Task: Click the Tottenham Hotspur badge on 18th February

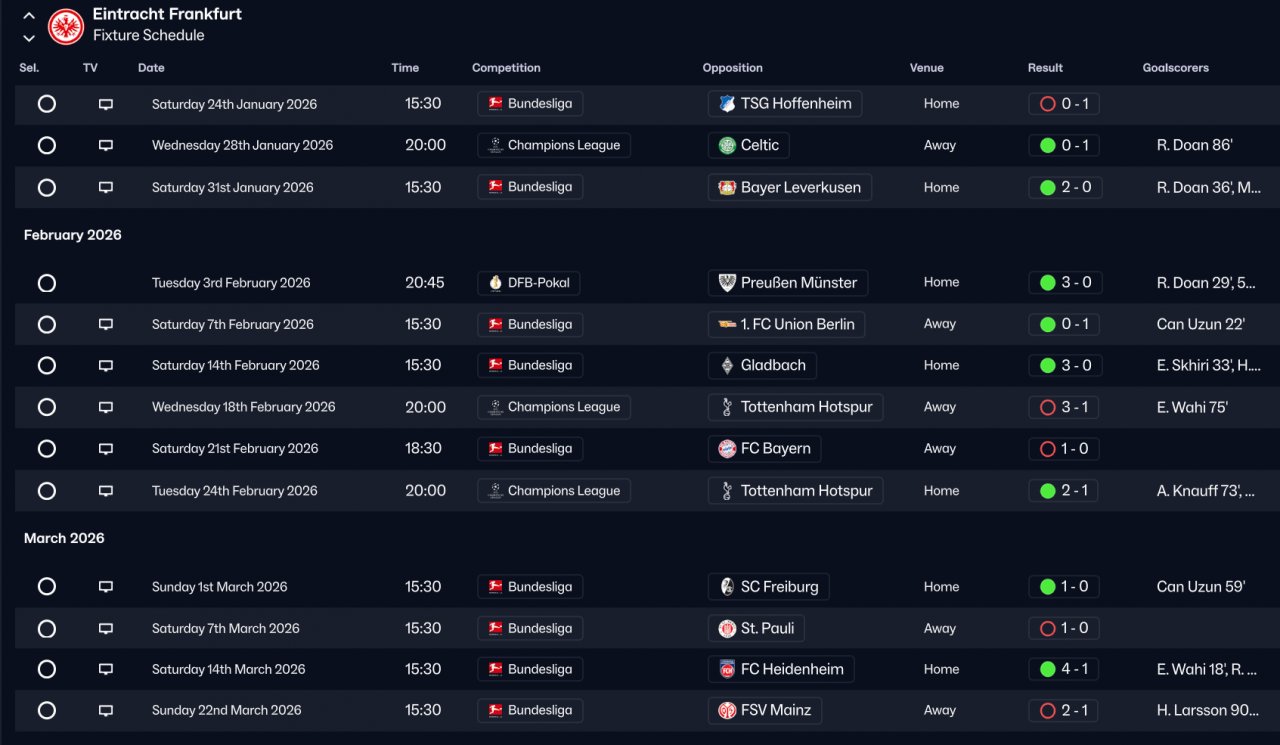Action: coord(727,407)
